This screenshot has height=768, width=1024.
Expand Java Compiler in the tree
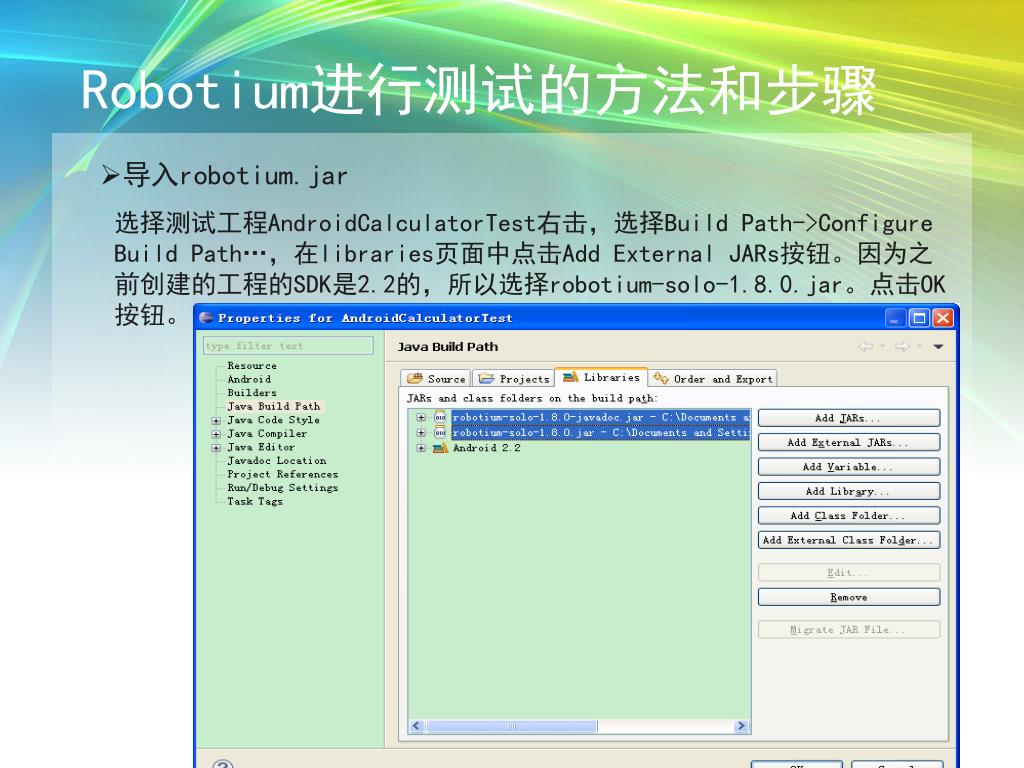pyautogui.click(x=216, y=434)
